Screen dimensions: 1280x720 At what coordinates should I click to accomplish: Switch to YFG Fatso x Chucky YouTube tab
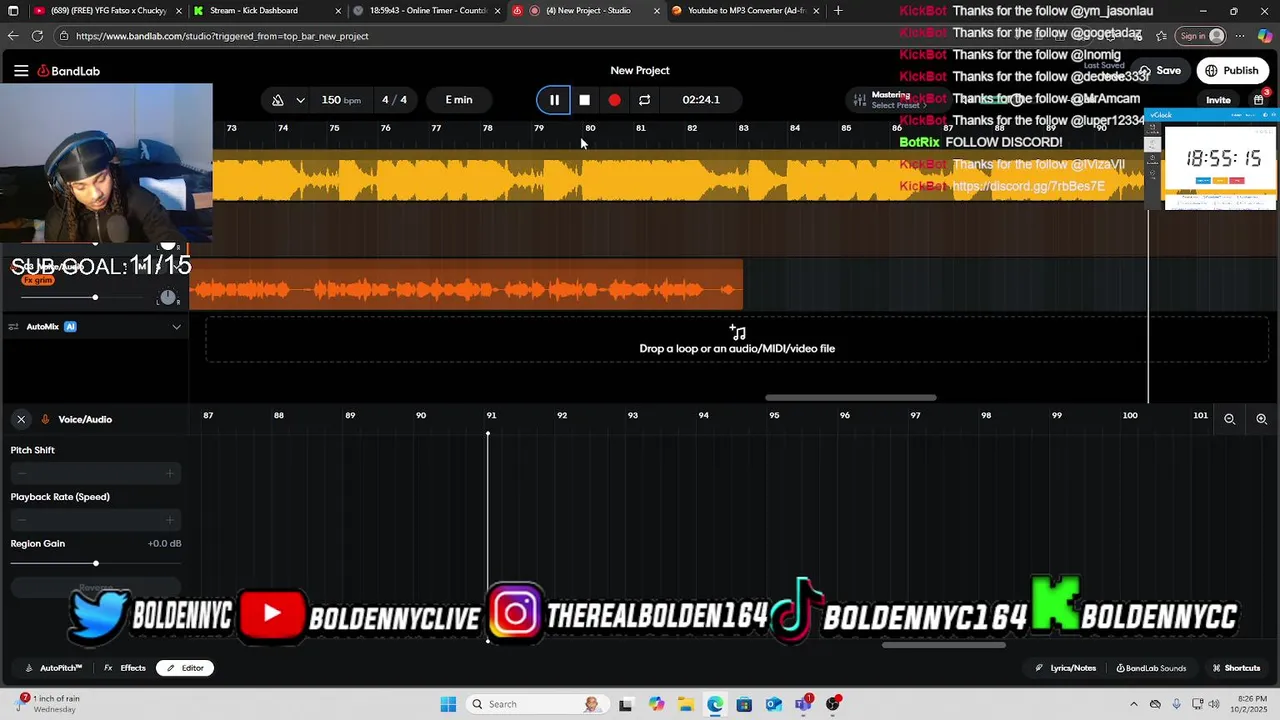(x=108, y=11)
